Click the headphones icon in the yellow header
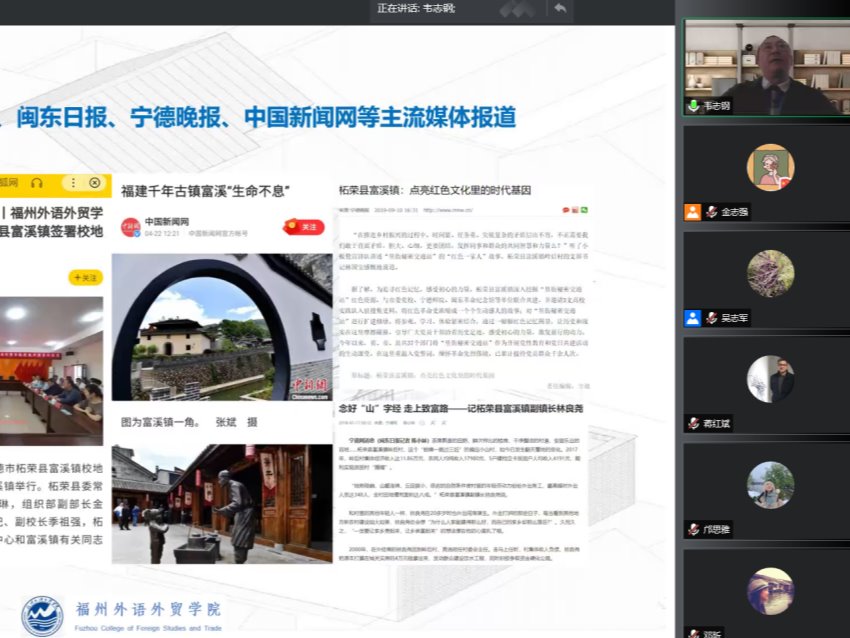 point(37,183)
